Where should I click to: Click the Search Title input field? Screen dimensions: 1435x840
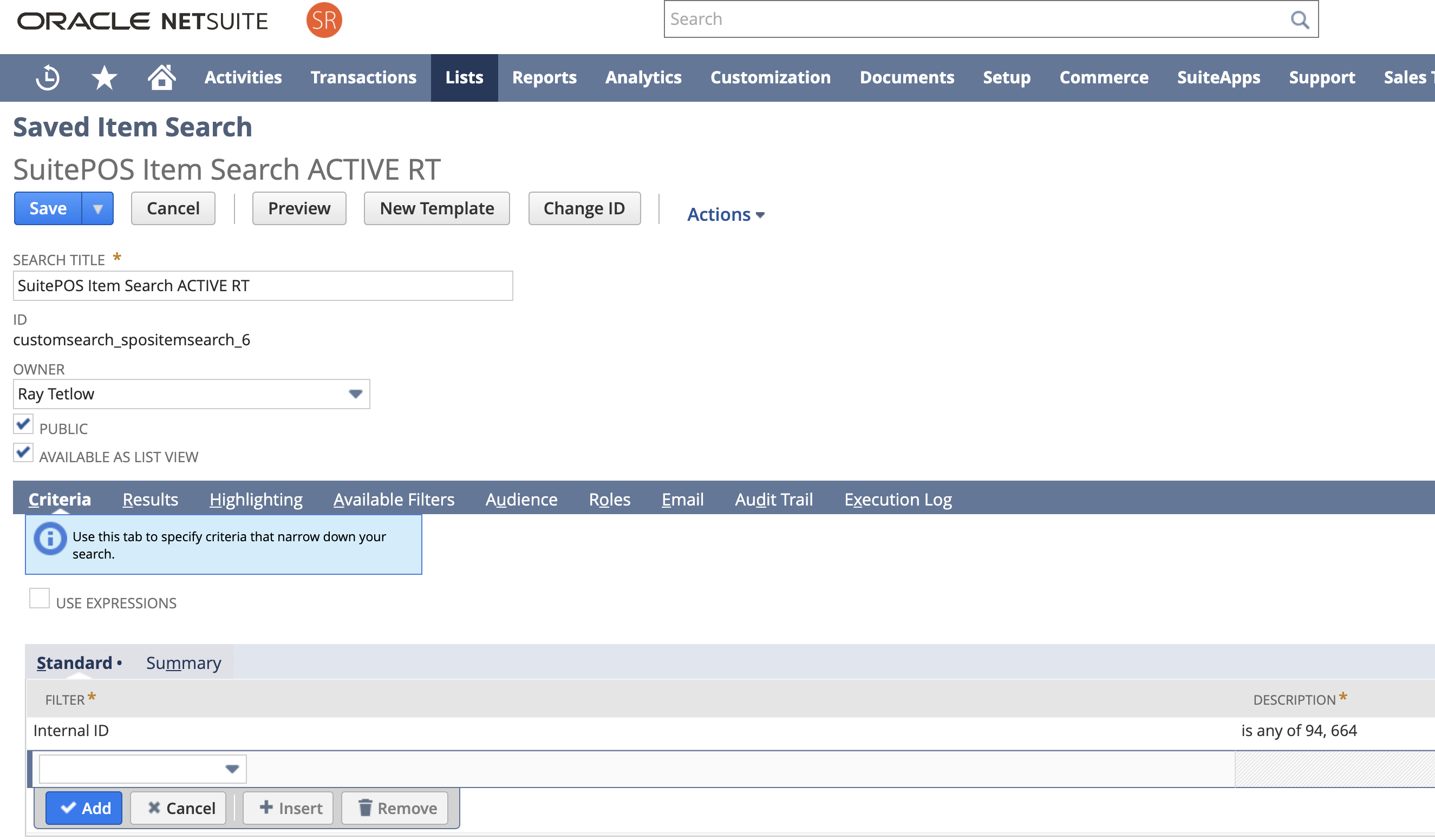[x=263, y=286]
